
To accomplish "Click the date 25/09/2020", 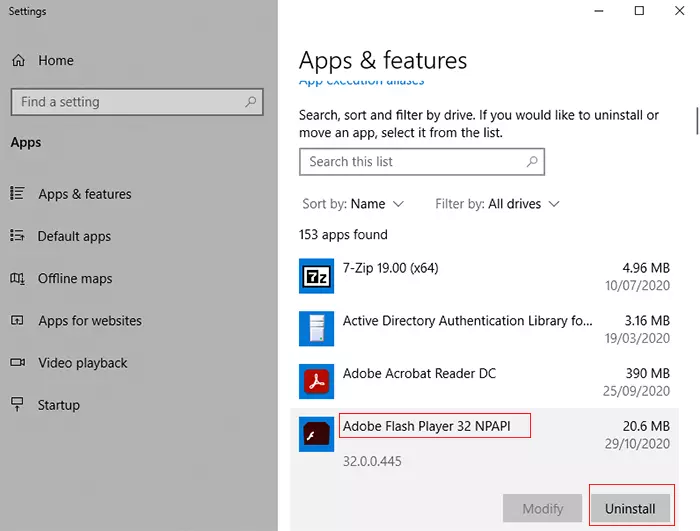I will coord(637,391).
